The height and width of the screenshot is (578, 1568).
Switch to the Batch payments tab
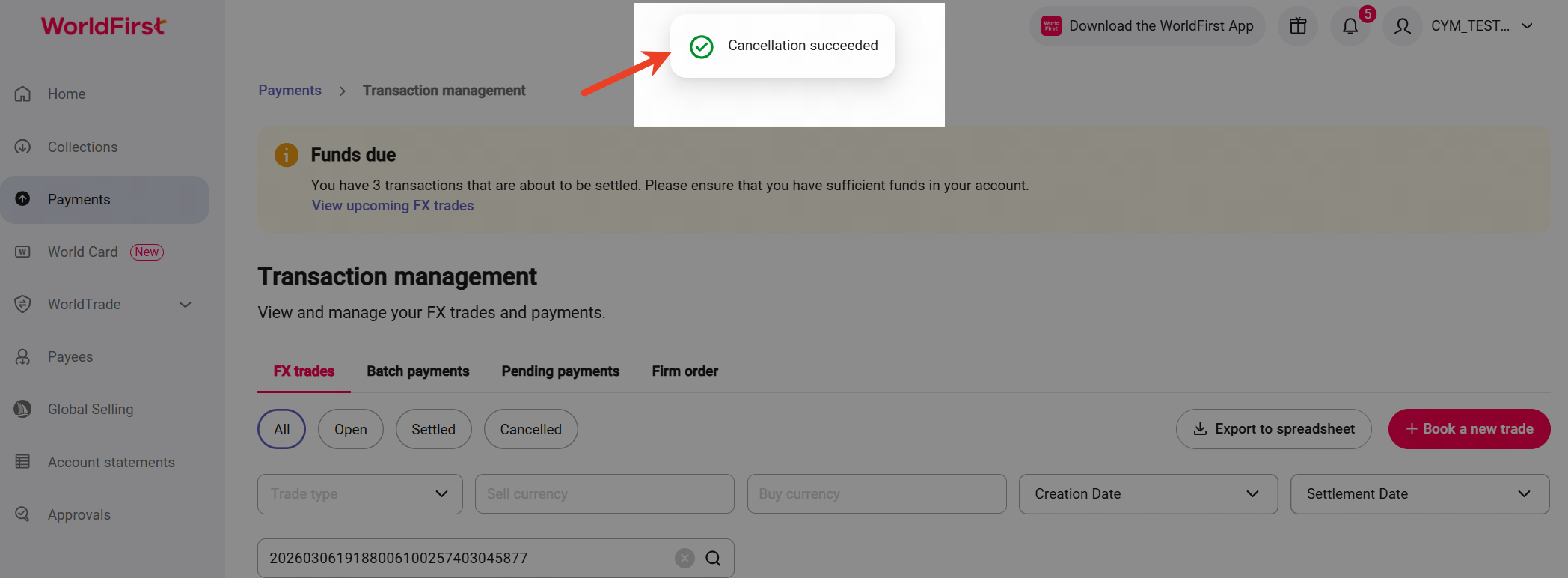click(x=417, y=371)
